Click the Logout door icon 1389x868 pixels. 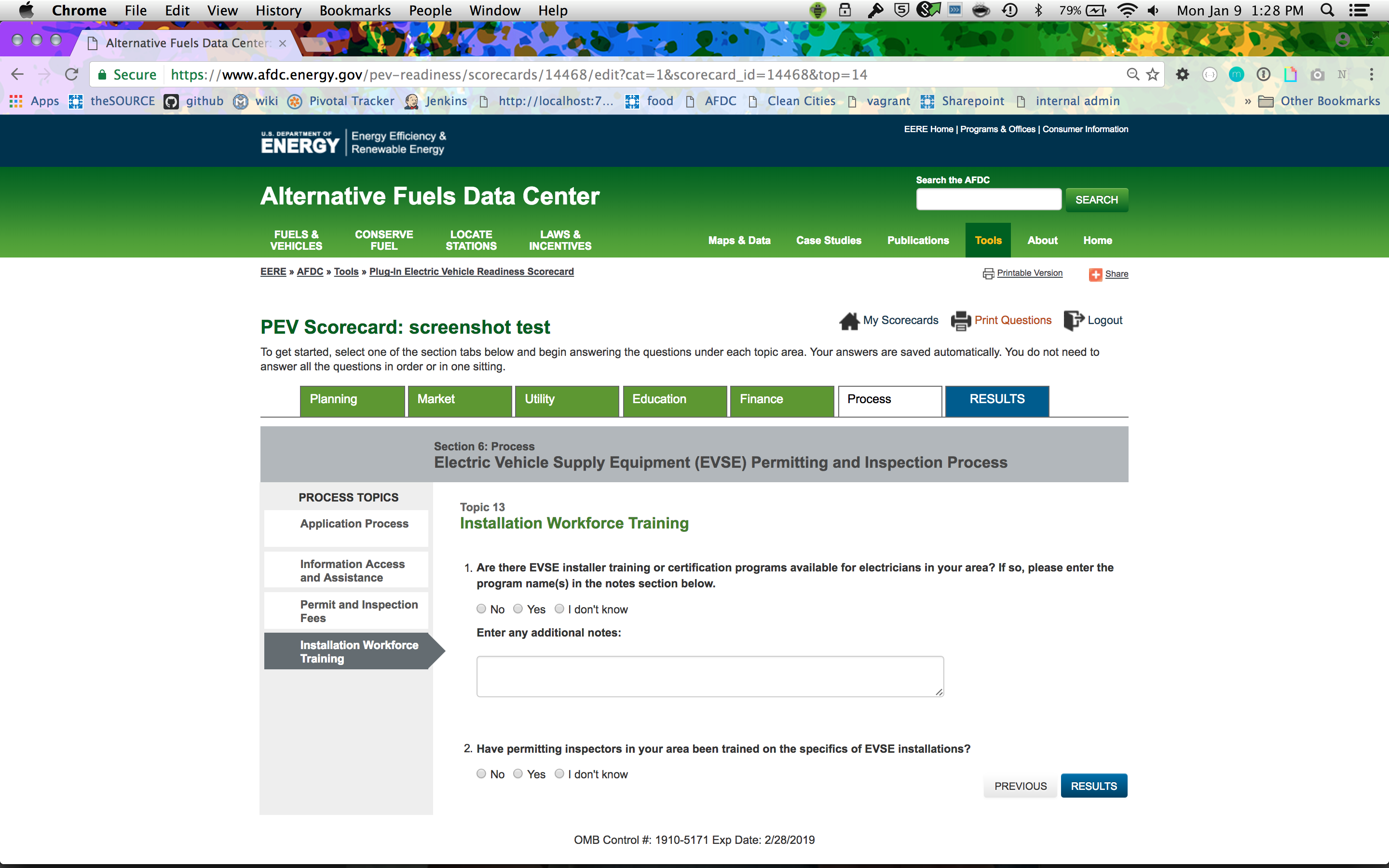1073,320
